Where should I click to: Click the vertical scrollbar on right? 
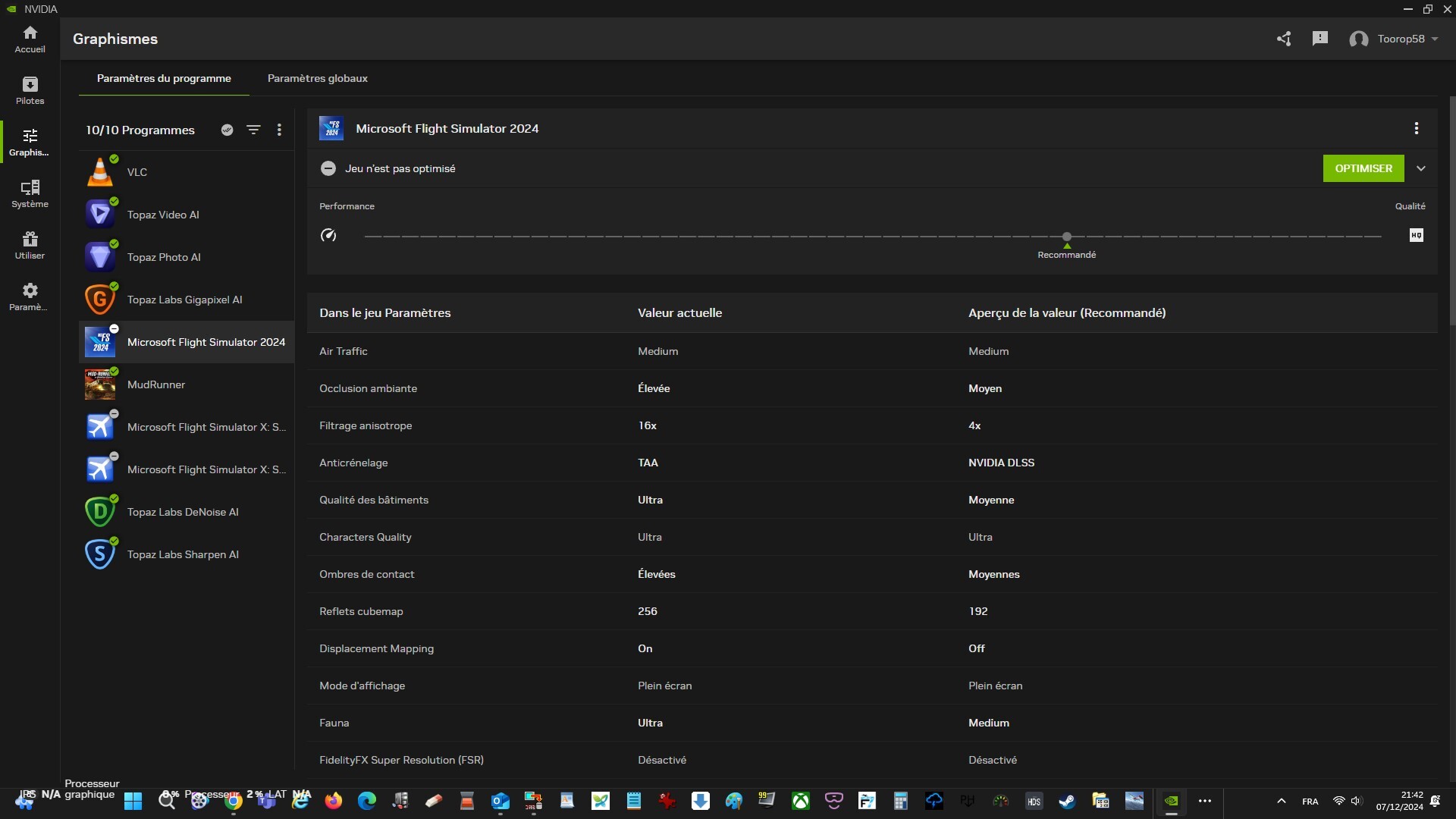click(x=1451, y=212)
